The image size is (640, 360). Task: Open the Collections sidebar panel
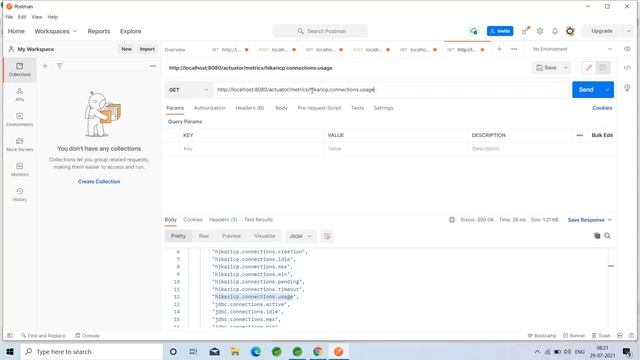20,69
